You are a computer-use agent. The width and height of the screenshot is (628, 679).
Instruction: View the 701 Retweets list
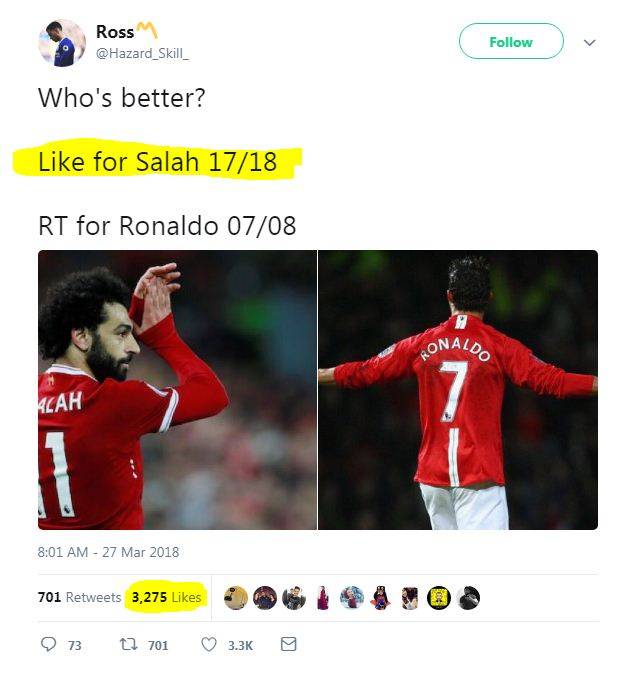click(79, 597)
